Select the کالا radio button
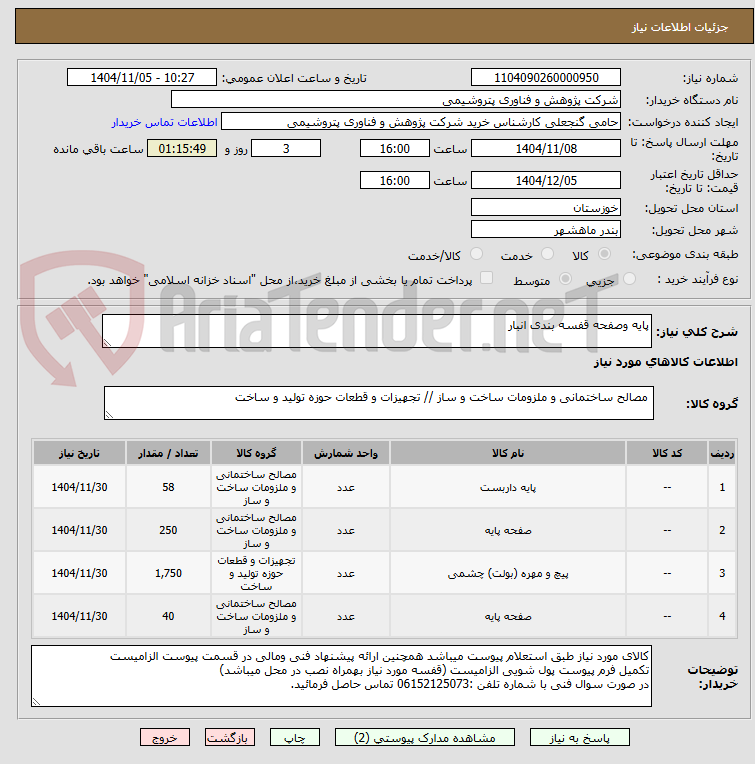The image size is (755, 764). point(604,254)
